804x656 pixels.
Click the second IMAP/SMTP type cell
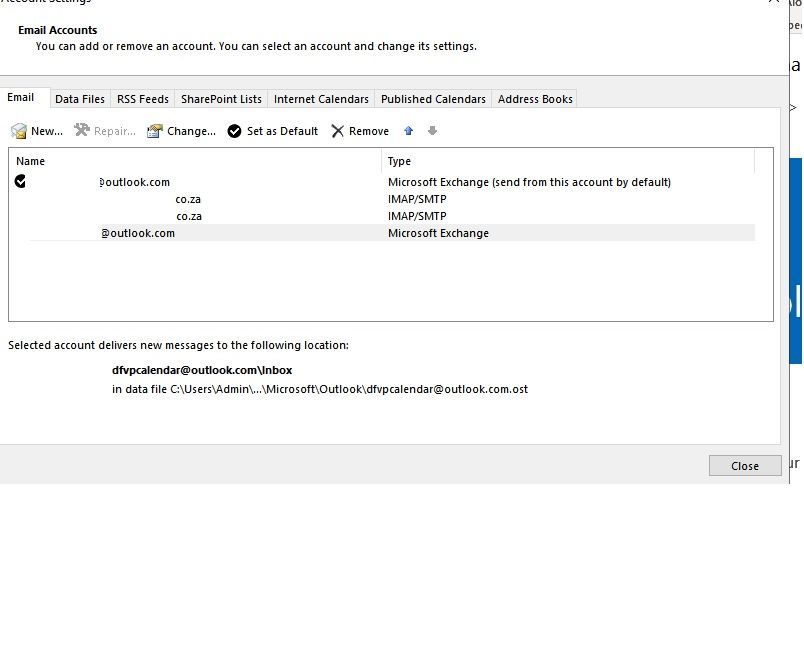pyautogui.click(x=417, y=216)
